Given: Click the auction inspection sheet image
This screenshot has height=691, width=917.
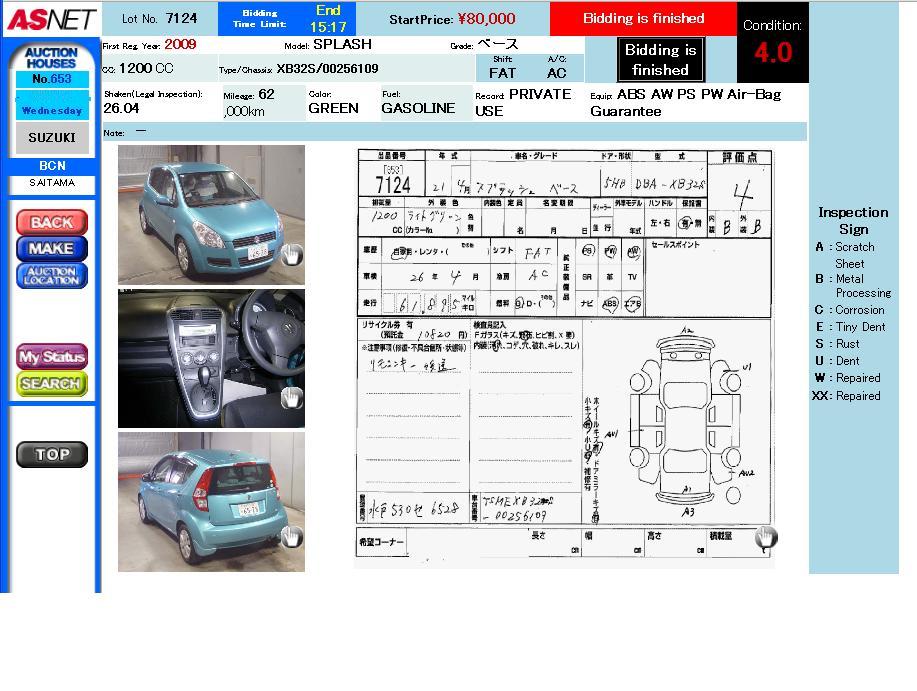Looking at the screenshot, I should coord(565,355).
